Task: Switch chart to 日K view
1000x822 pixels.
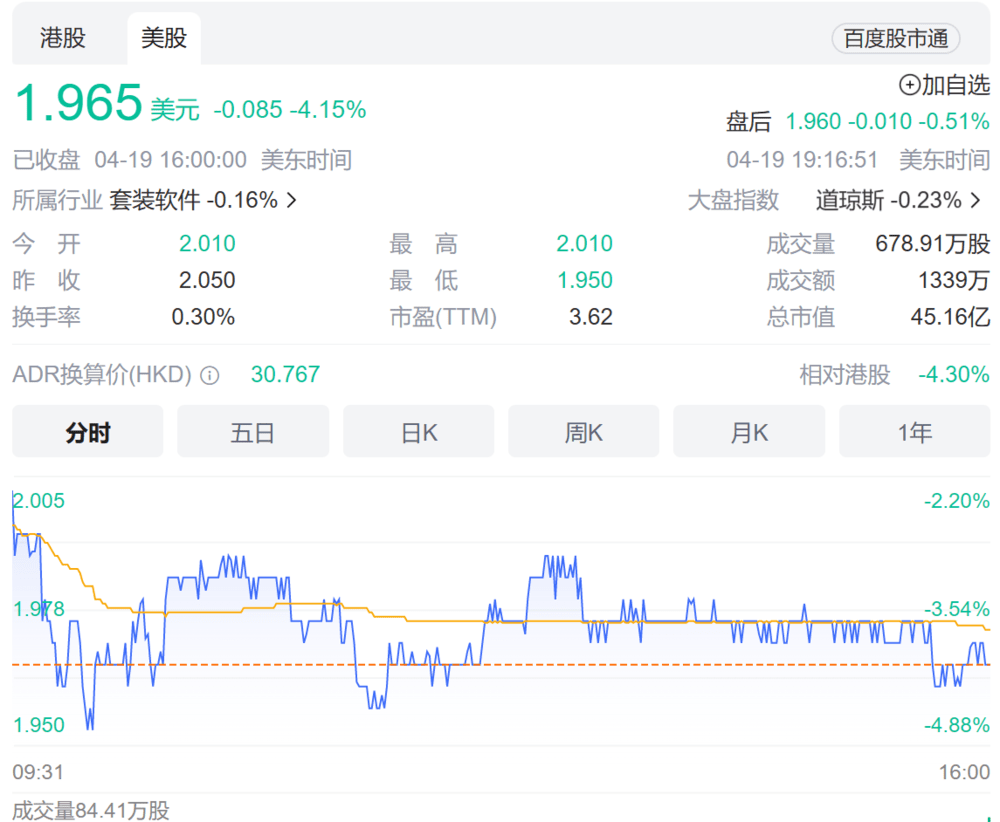Action: pos(418,432)
